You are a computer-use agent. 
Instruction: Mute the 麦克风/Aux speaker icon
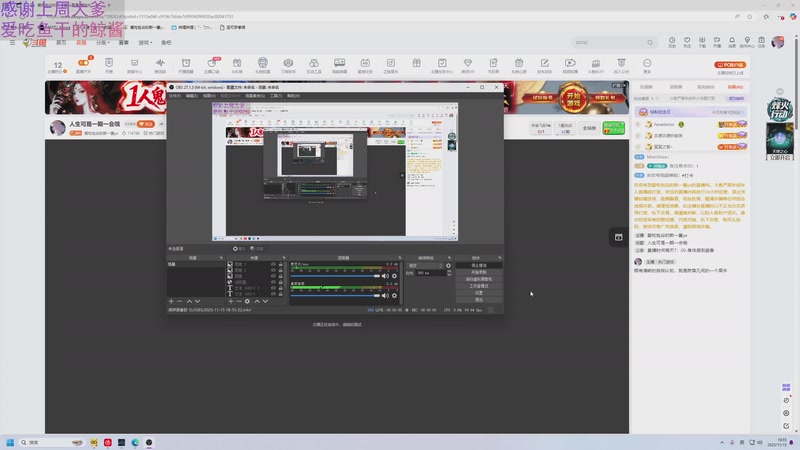click(385, 276)
